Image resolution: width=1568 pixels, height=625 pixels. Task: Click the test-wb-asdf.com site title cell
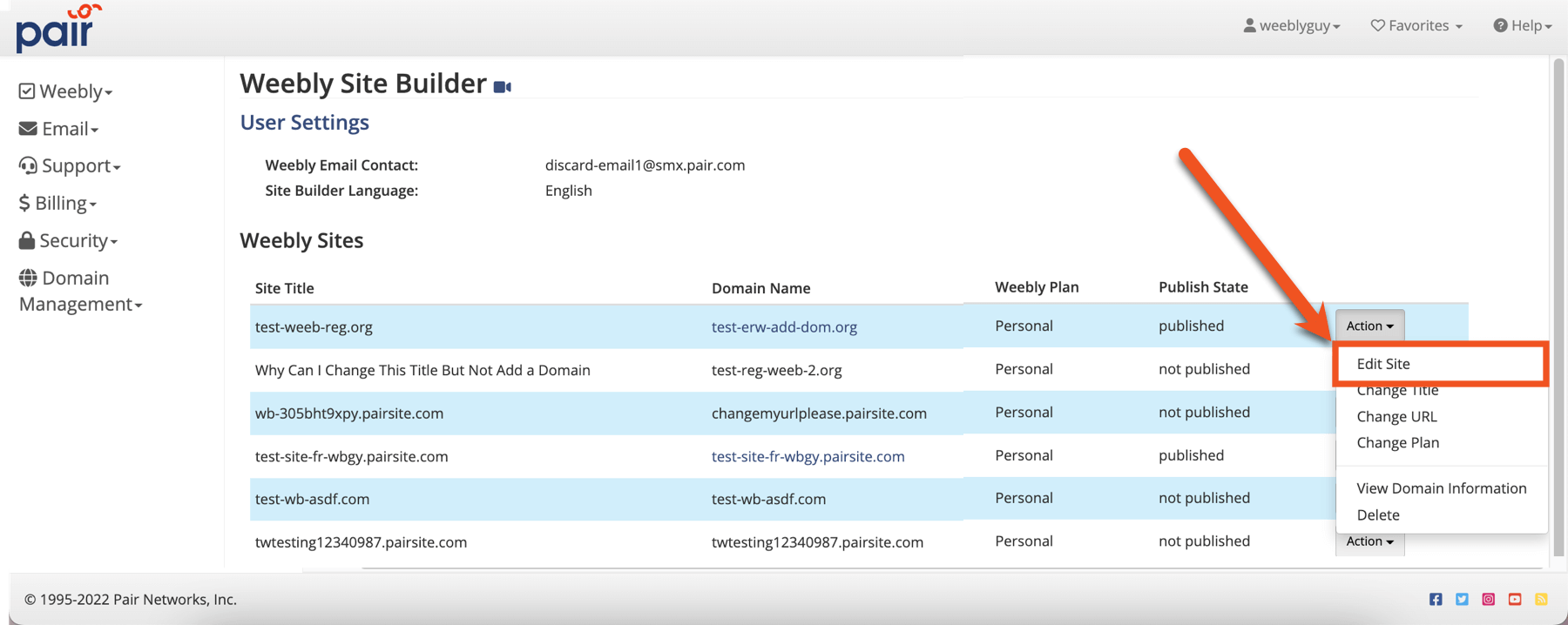pos(312,499)
